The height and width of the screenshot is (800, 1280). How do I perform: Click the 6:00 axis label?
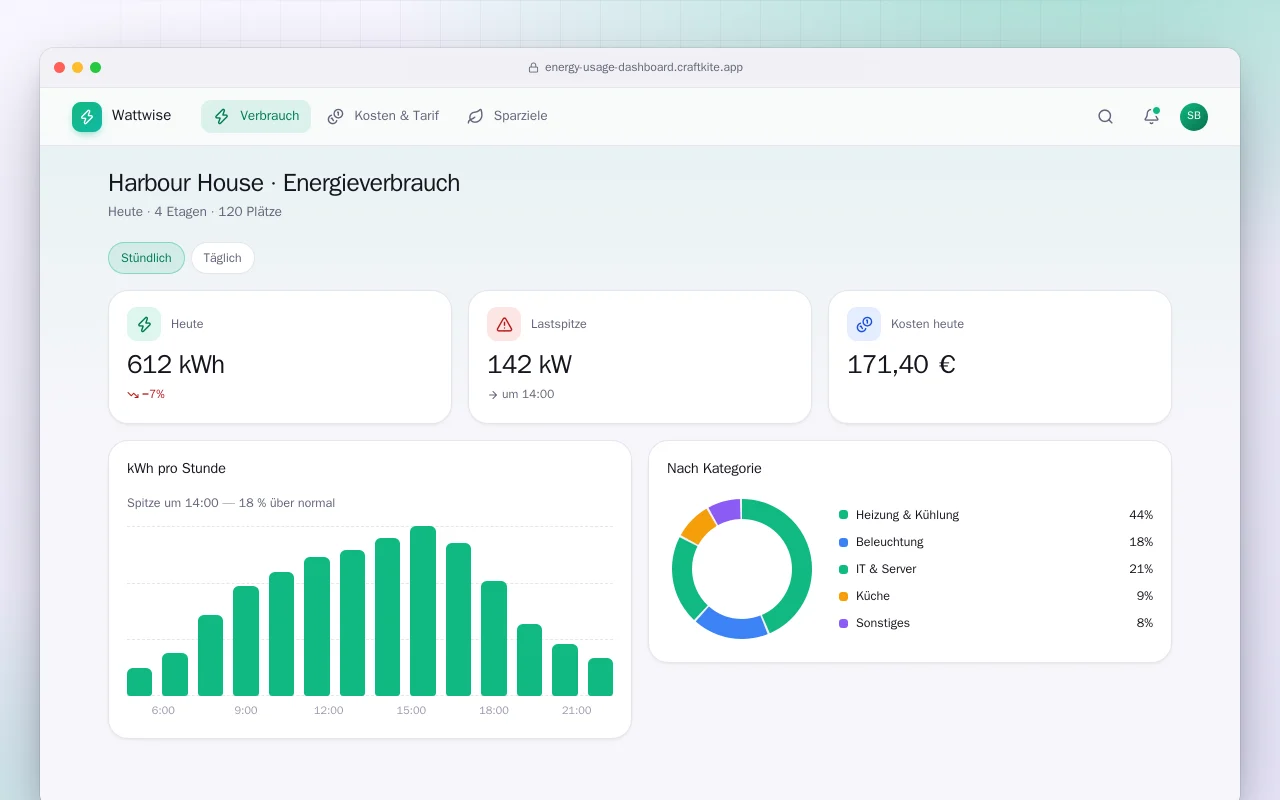[x=163, y=710]
